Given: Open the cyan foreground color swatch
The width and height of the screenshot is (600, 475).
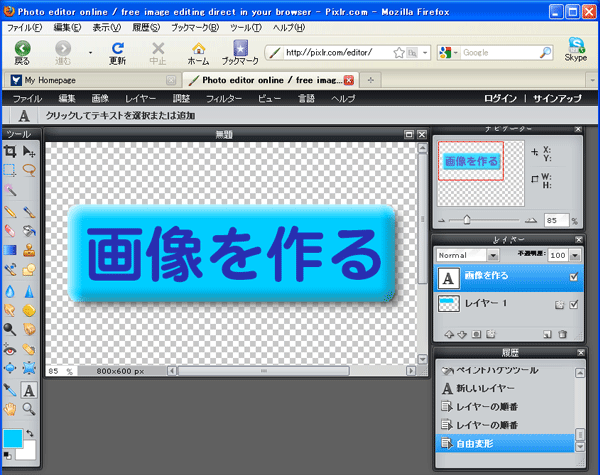Looking at the screenshot, I should [13, 438].
